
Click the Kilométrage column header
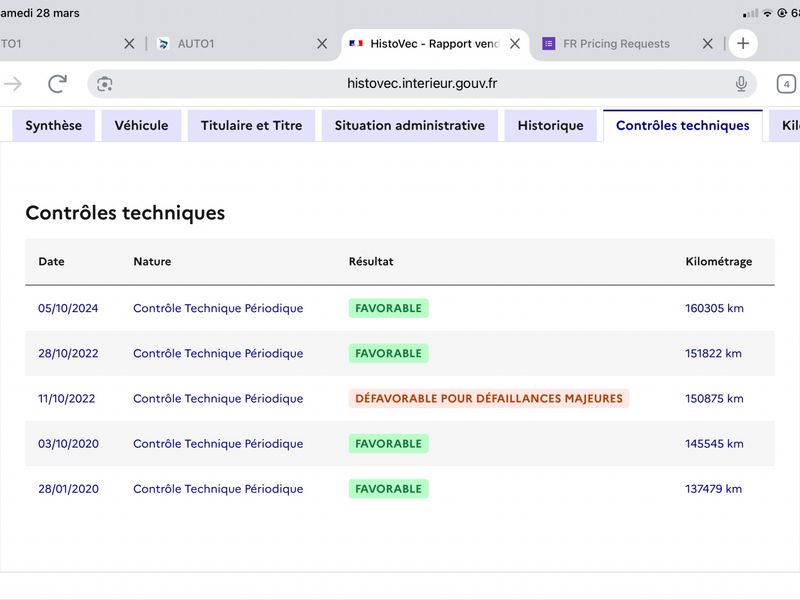click(718, 262)
